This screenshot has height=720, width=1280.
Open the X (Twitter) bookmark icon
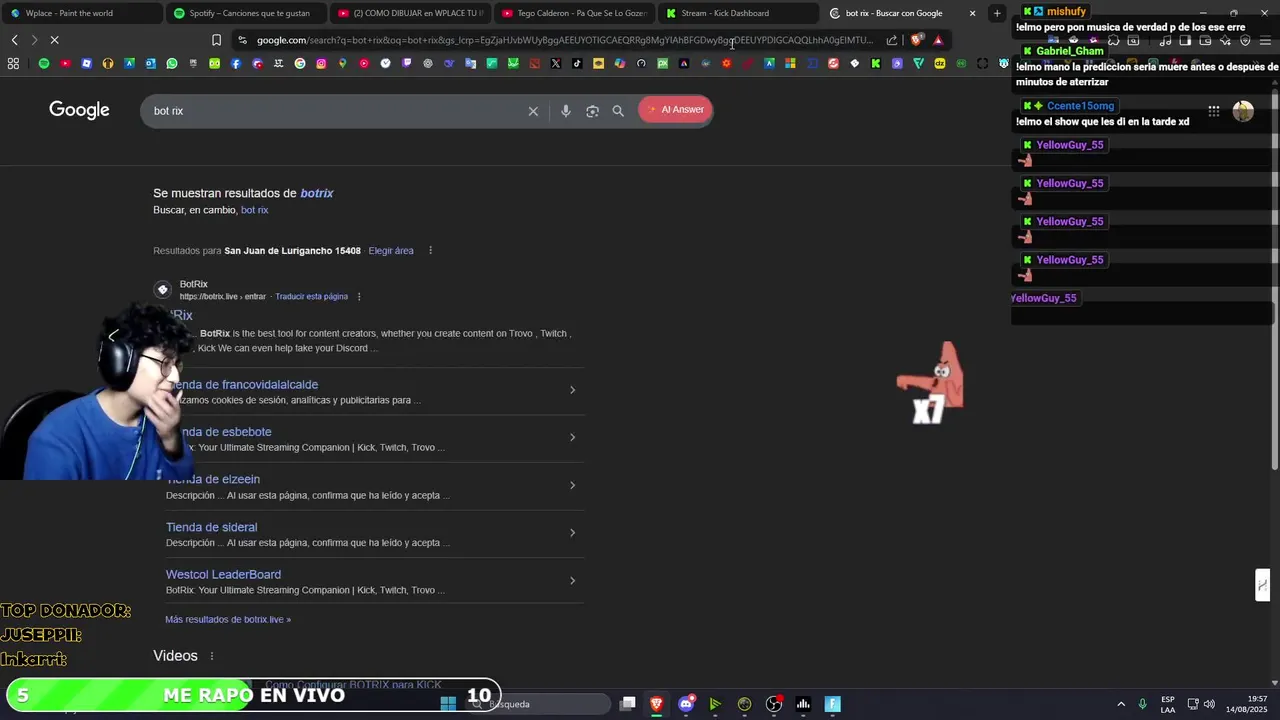tap(556, 64)
